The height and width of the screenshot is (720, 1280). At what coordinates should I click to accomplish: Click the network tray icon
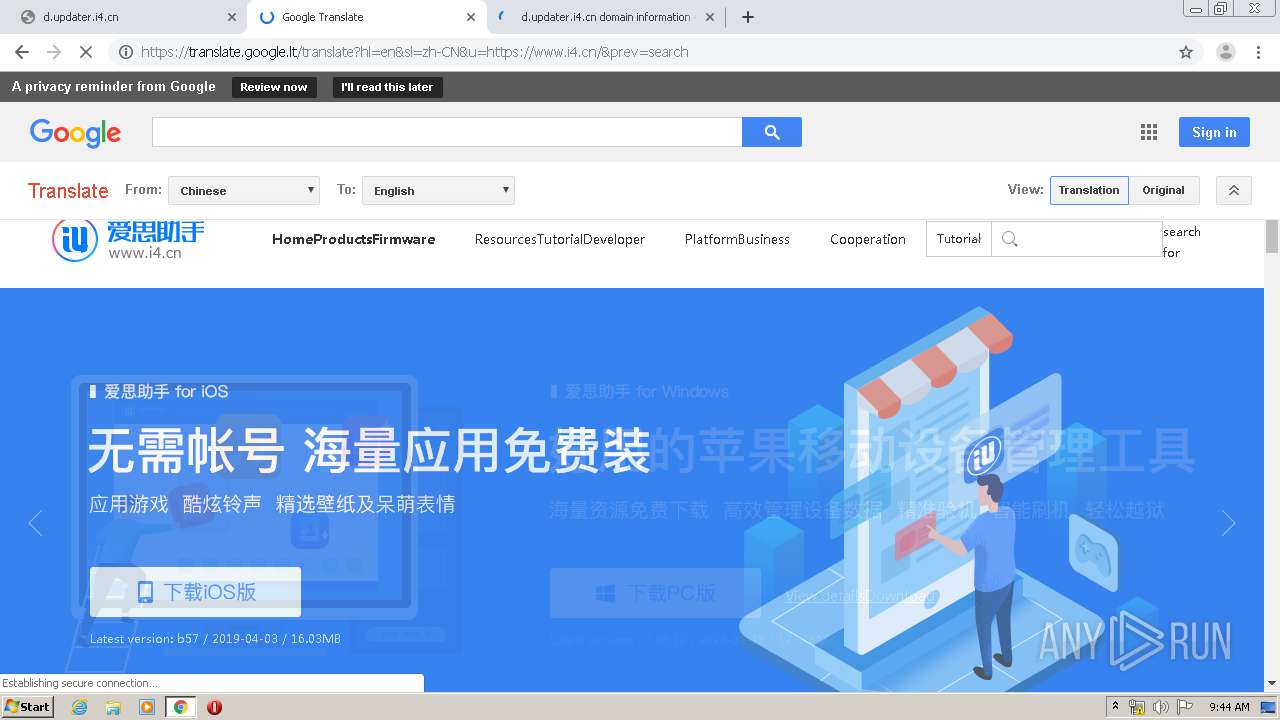1137,707
